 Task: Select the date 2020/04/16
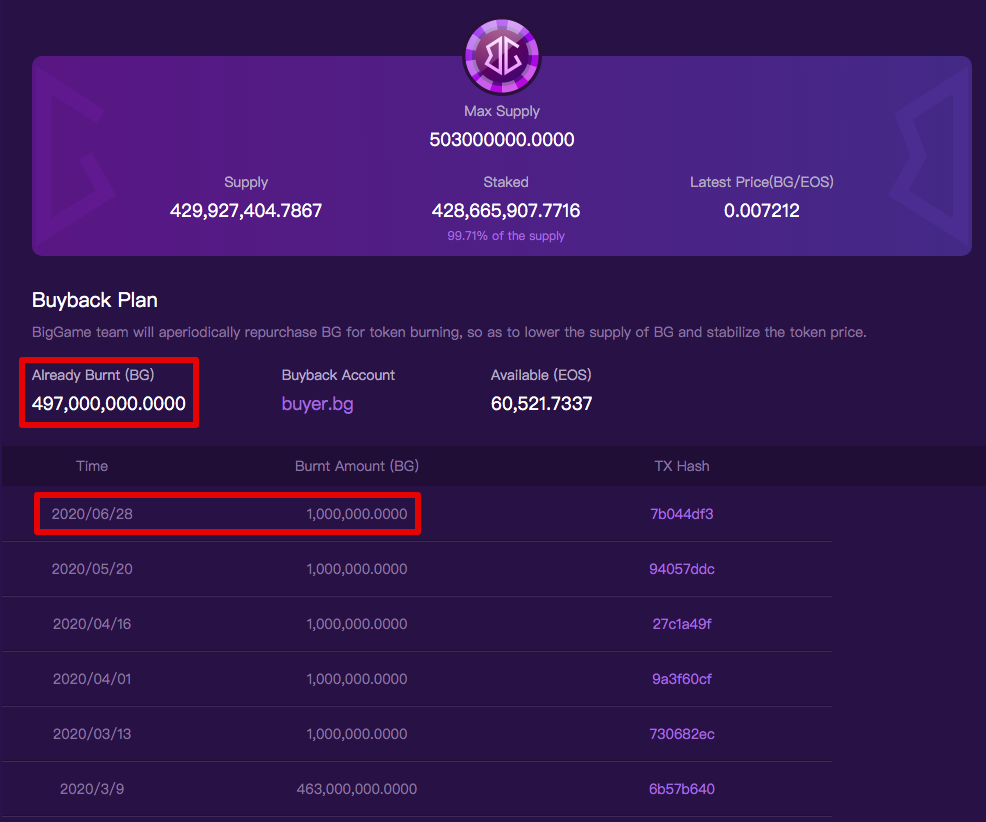click(92, 624)
